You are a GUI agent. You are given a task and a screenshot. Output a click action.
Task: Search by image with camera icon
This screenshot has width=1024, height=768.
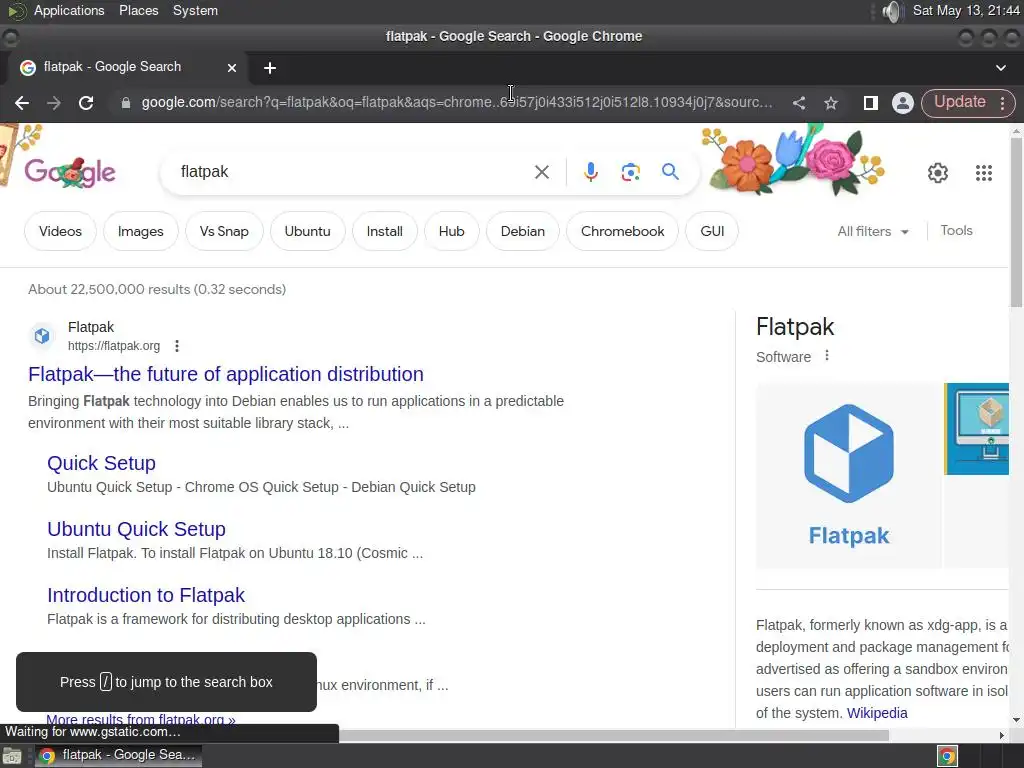click(630, 172)
